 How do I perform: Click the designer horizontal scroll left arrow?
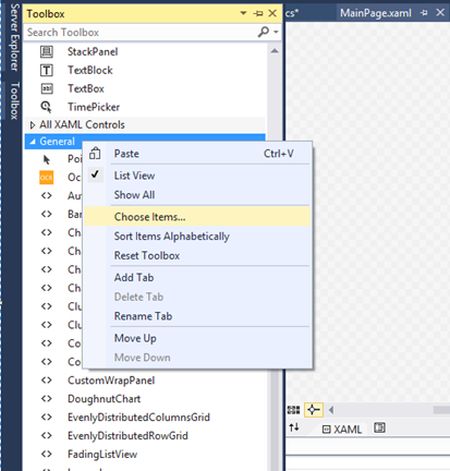pos(331,410)
